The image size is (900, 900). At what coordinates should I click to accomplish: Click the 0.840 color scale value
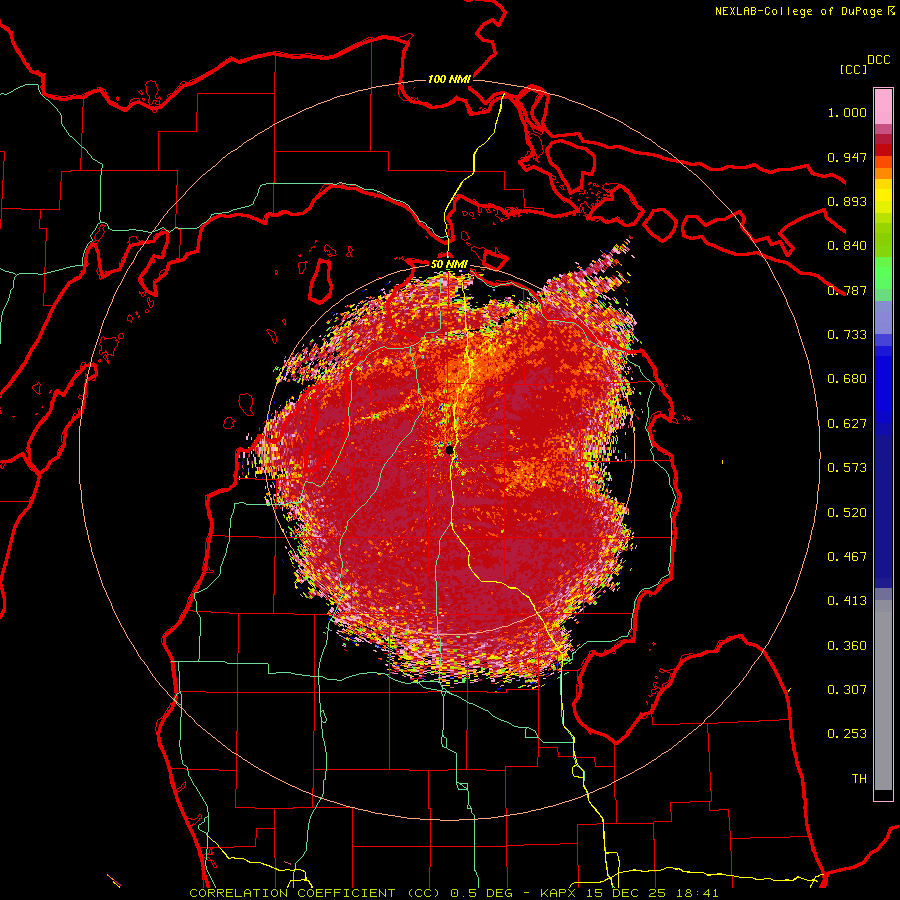(847, 246)
